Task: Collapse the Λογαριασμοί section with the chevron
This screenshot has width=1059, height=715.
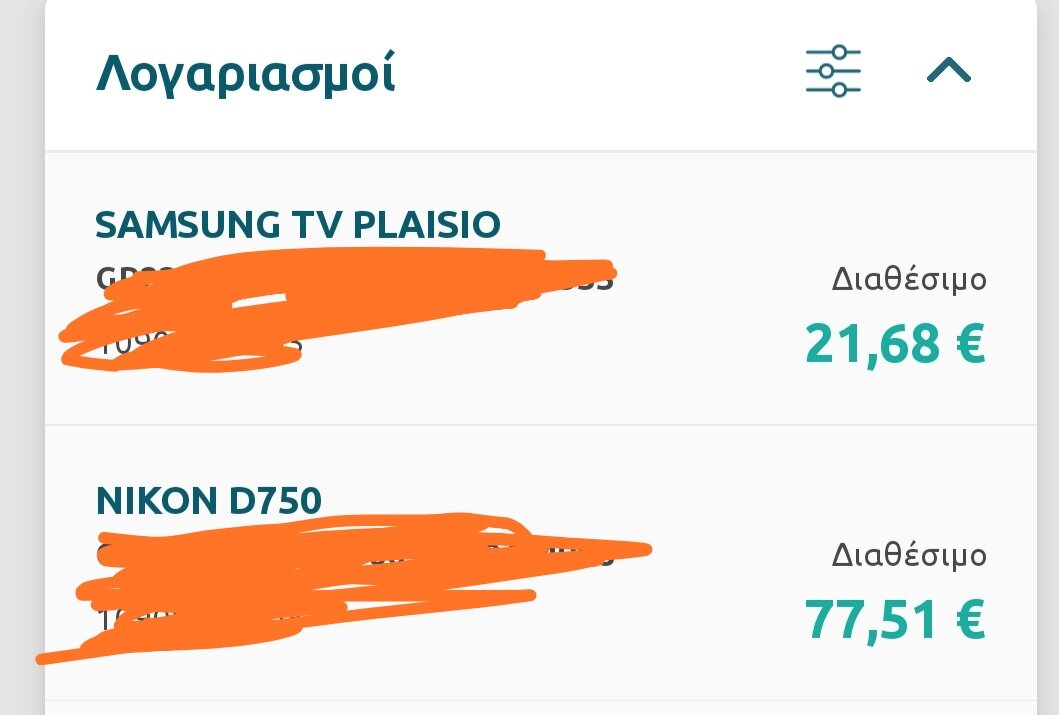Action: click(x=948, y=70)
